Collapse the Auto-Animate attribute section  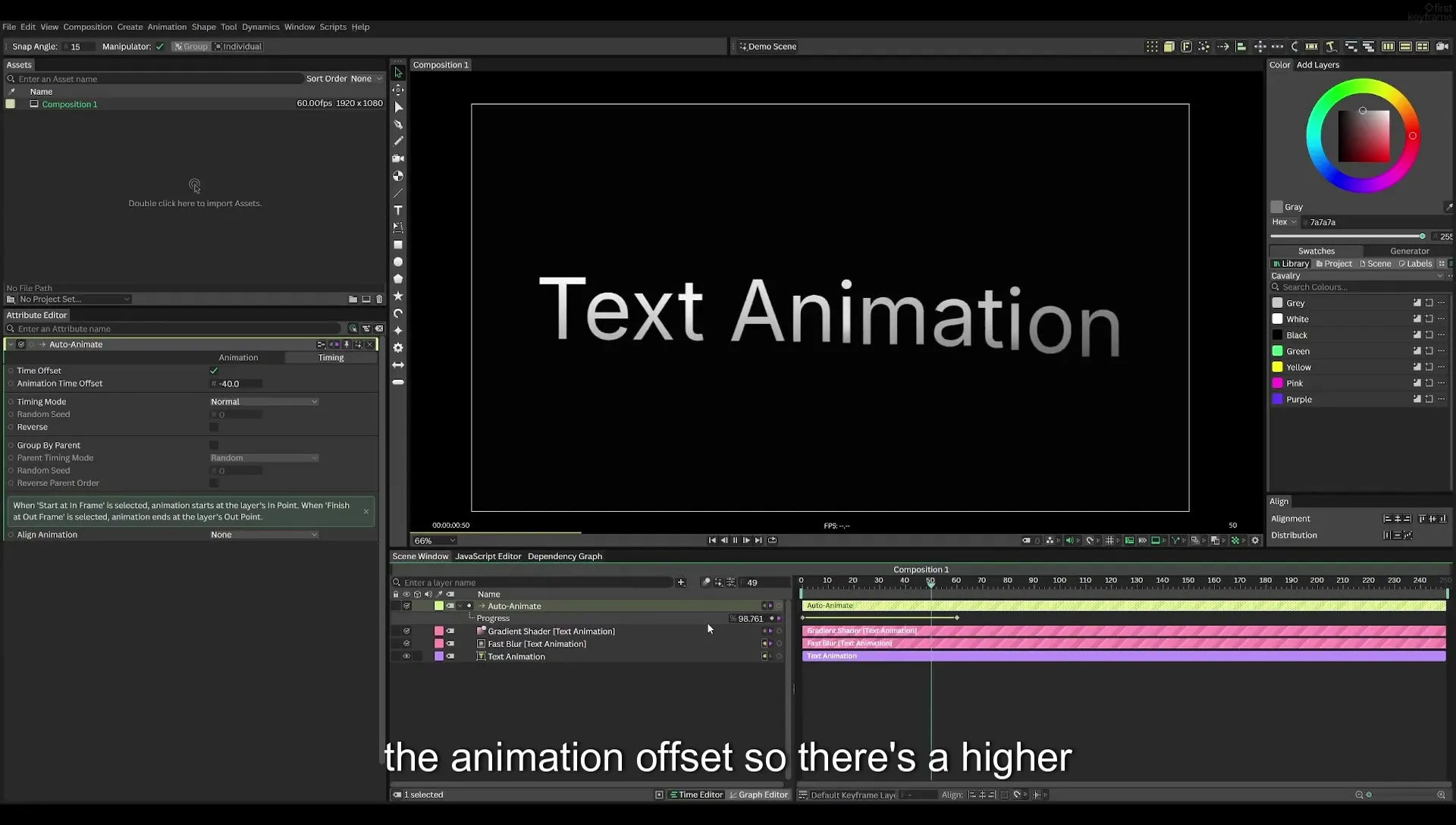pos(11,345)
